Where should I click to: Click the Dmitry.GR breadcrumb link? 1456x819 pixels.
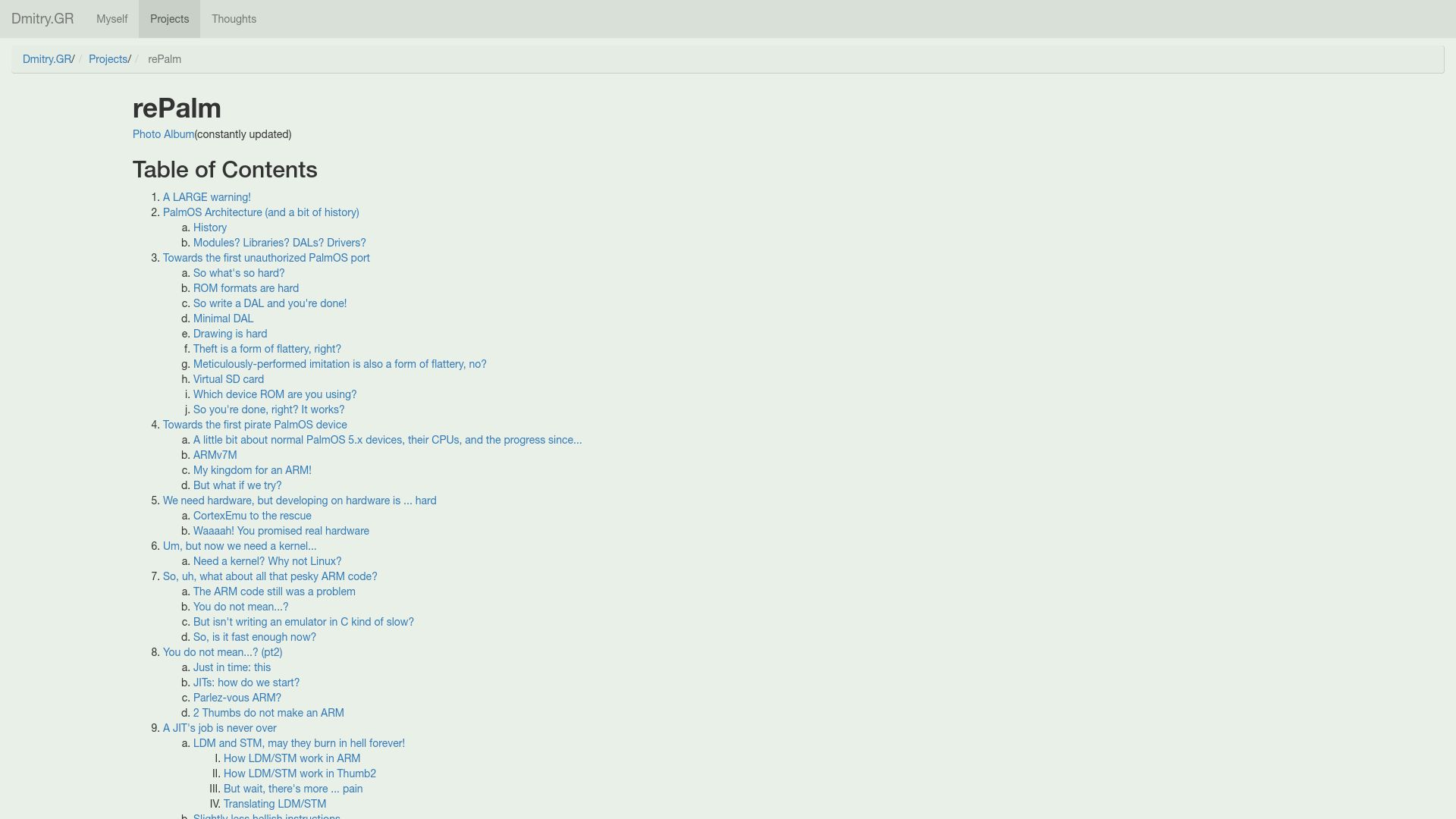tap(47, 59)
